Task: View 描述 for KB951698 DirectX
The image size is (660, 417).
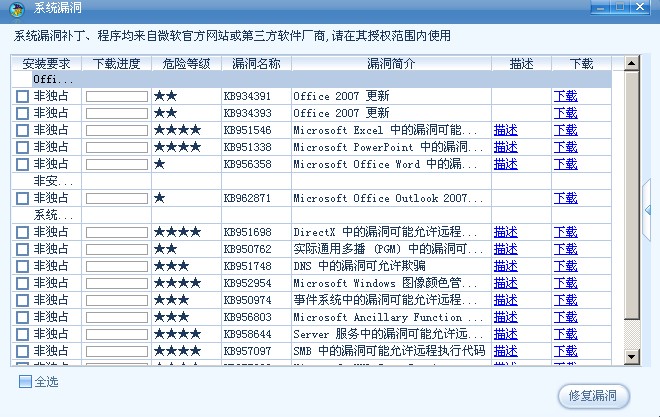Action: click(506, 232)
